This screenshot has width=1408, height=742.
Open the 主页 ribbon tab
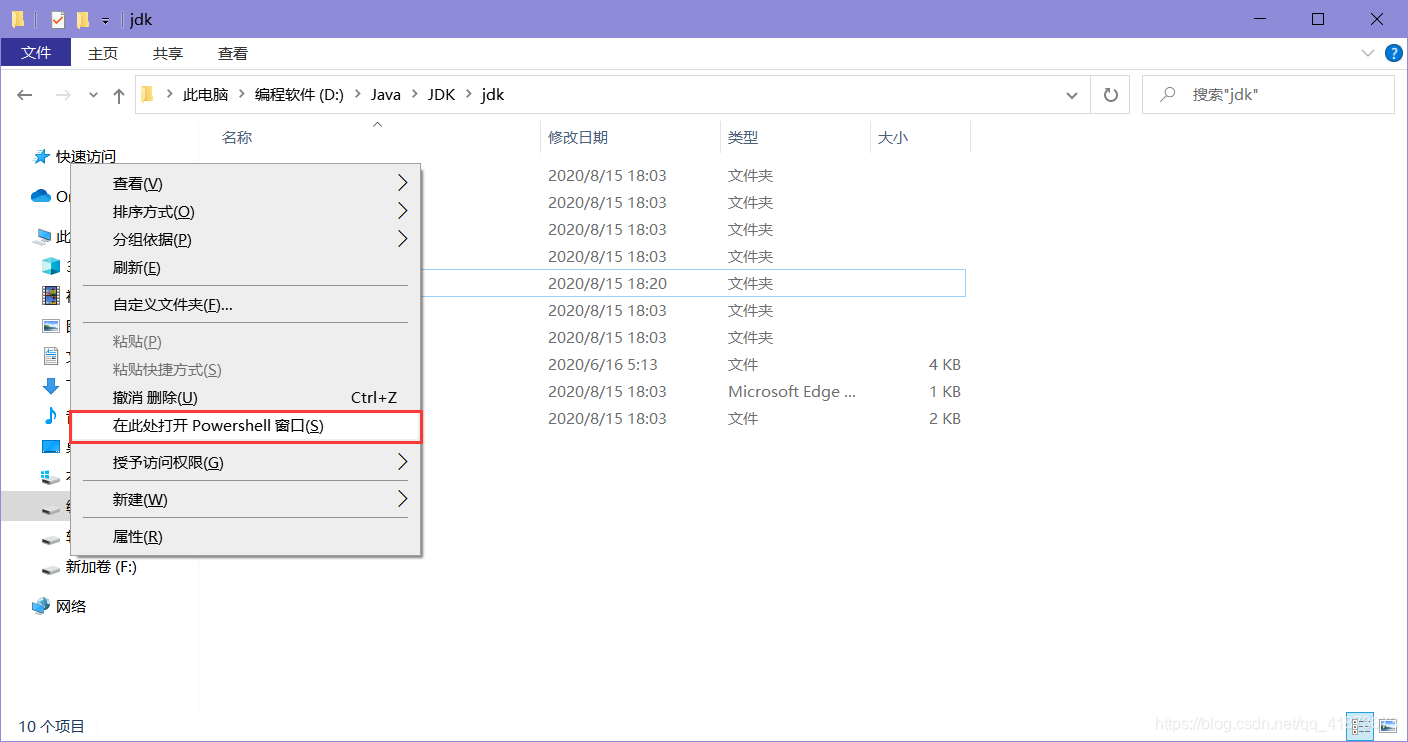103,53
